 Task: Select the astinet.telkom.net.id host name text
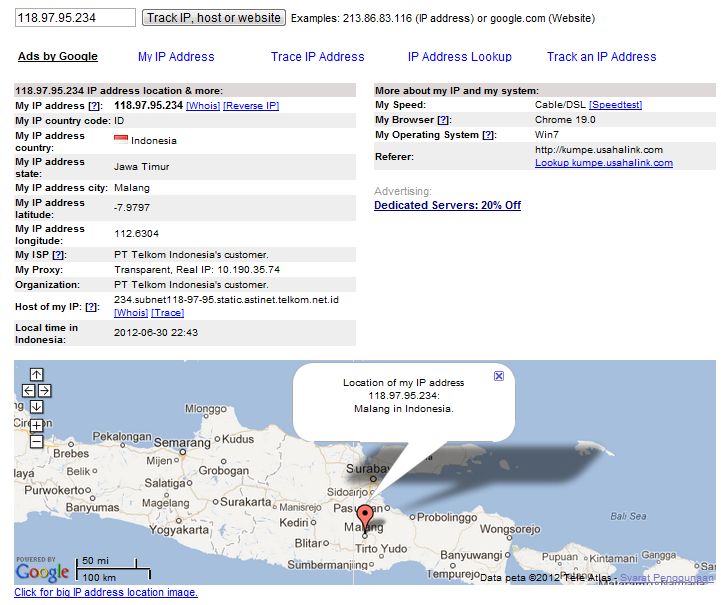tap(226, 300)
